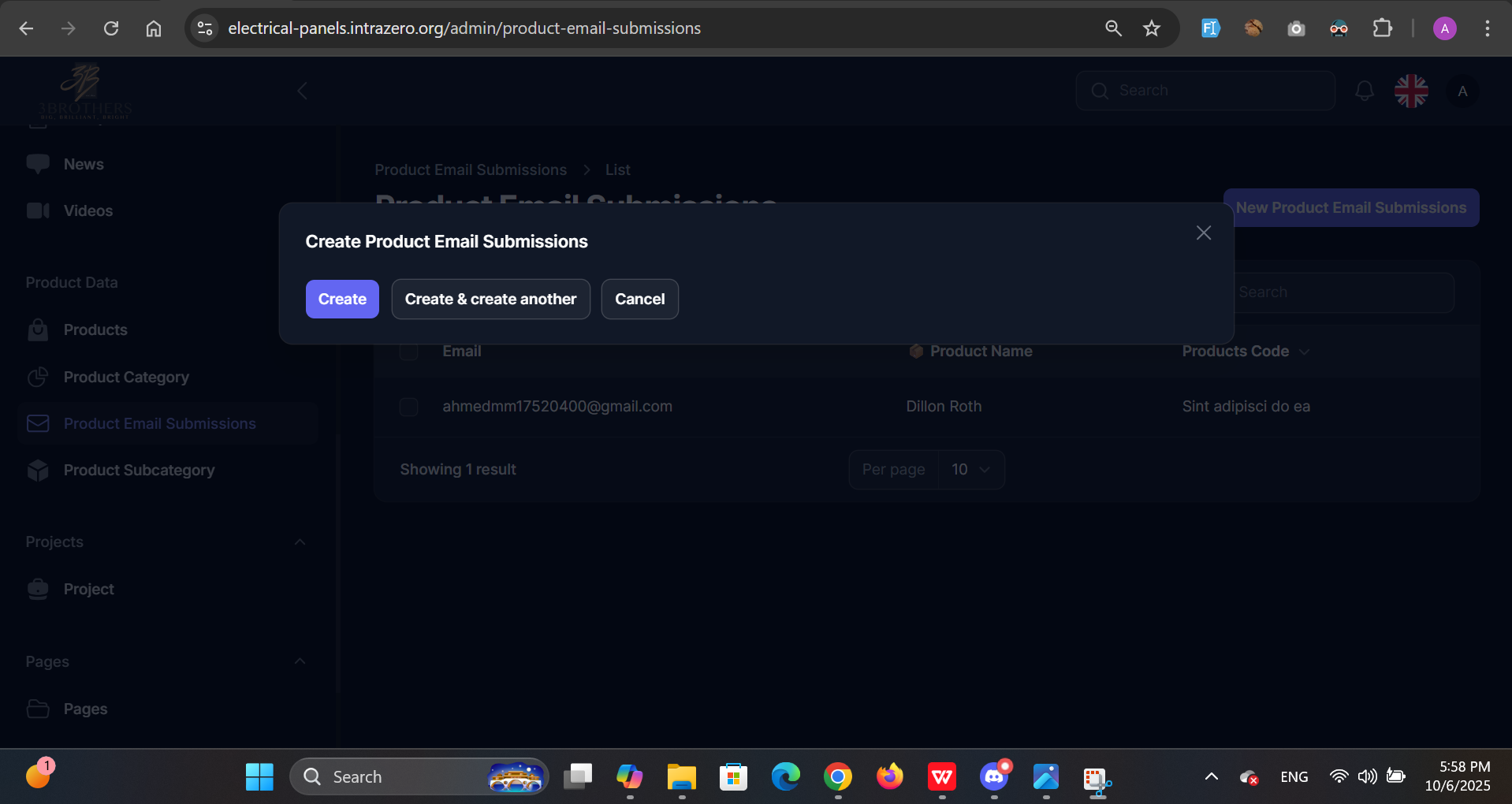Click the Product Subcategory cube icon

click(x=38, y=471)
